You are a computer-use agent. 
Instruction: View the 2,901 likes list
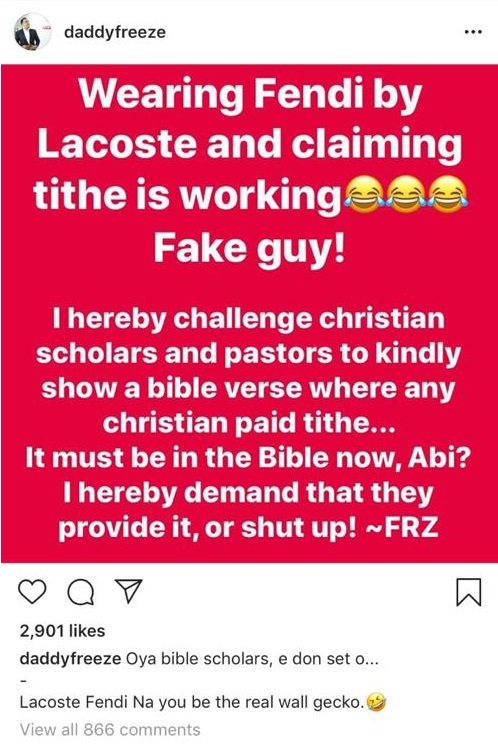coord(62,631)
